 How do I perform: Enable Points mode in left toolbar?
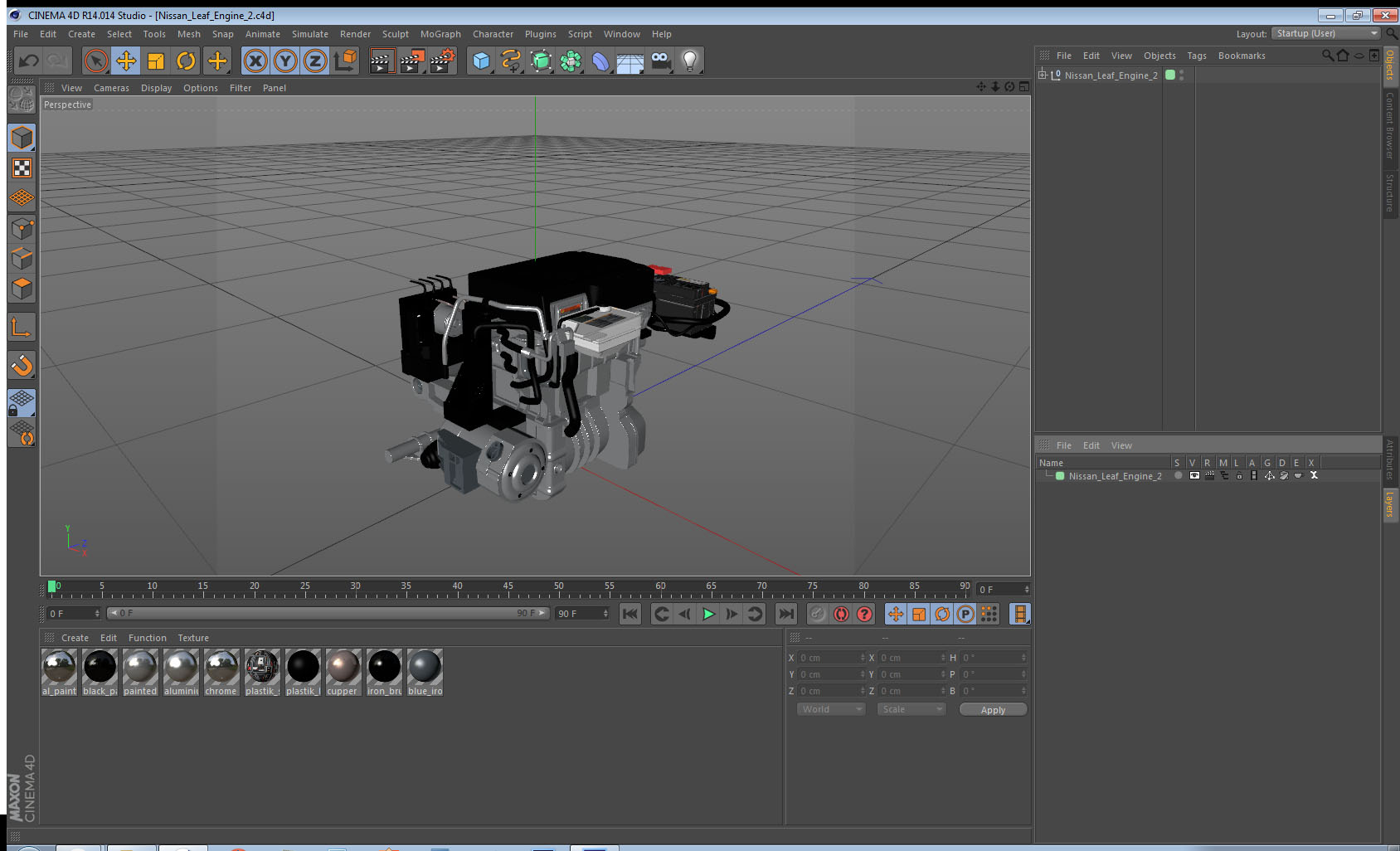[22, 228]
